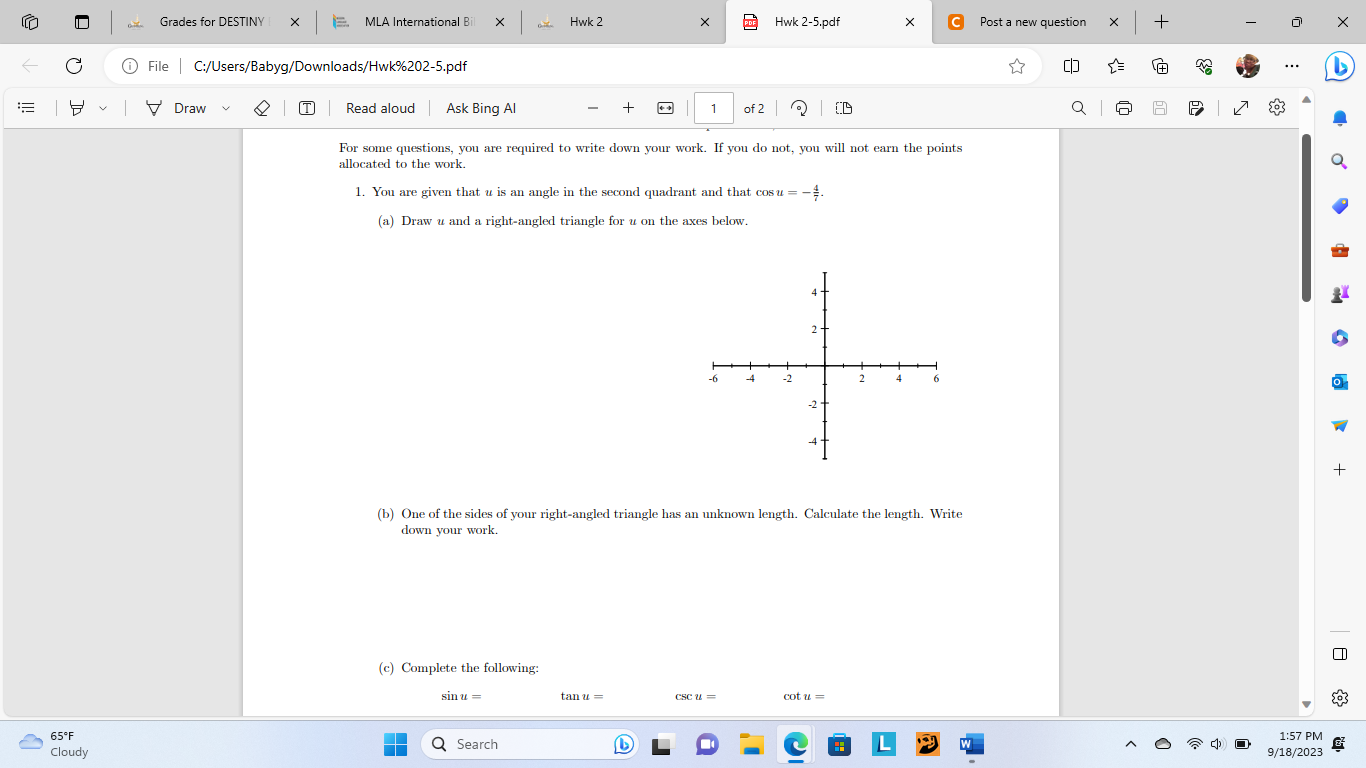Refresh the current page
The image size is (1366, 768).
[74, 66]
